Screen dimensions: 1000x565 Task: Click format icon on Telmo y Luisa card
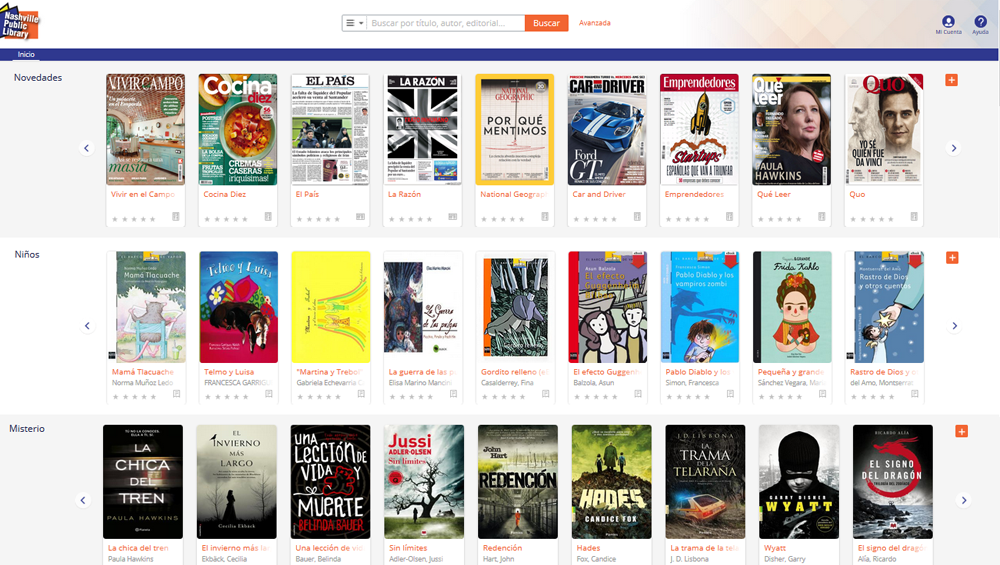(268, 394)
